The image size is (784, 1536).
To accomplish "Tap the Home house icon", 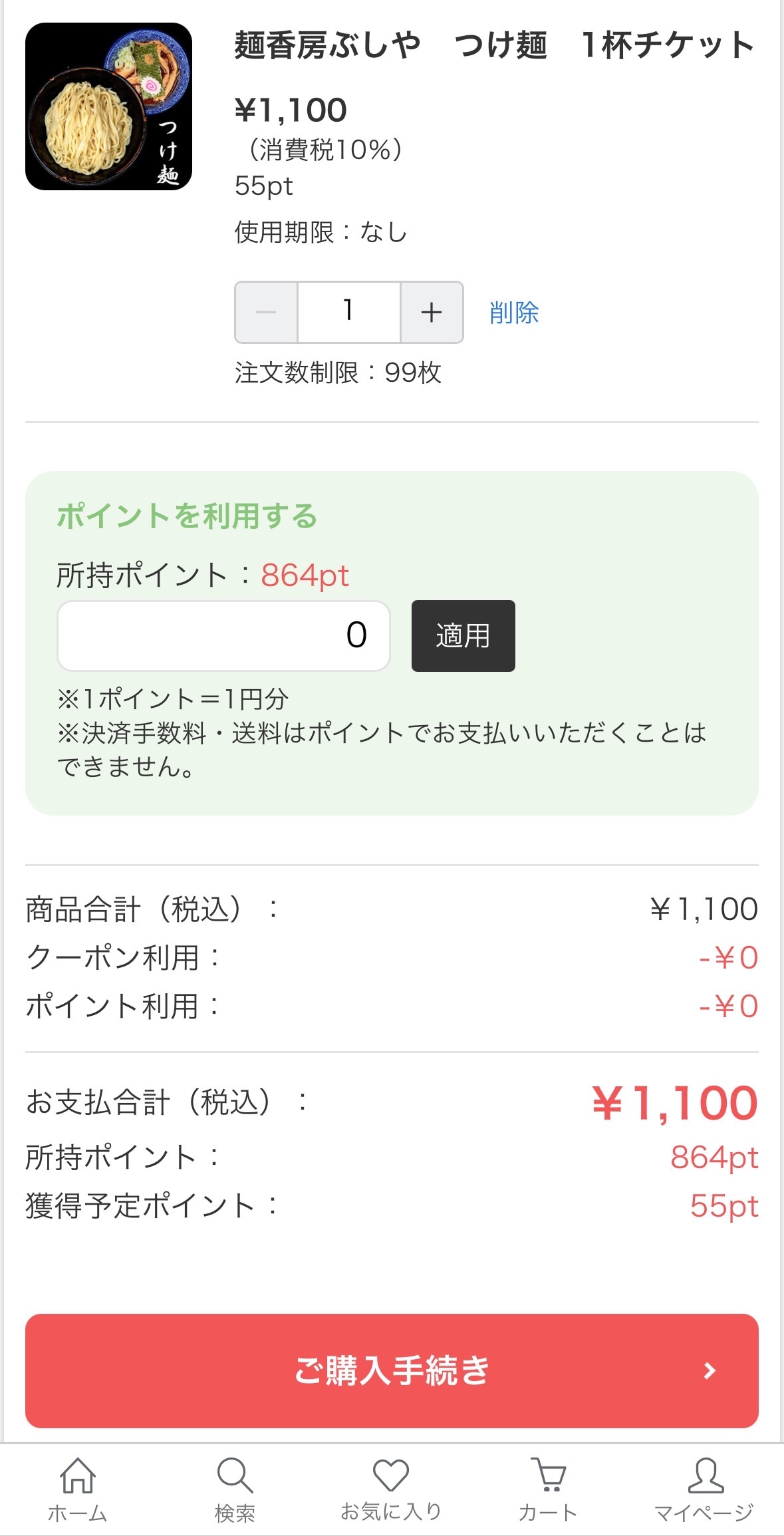I will (78, 1475).
